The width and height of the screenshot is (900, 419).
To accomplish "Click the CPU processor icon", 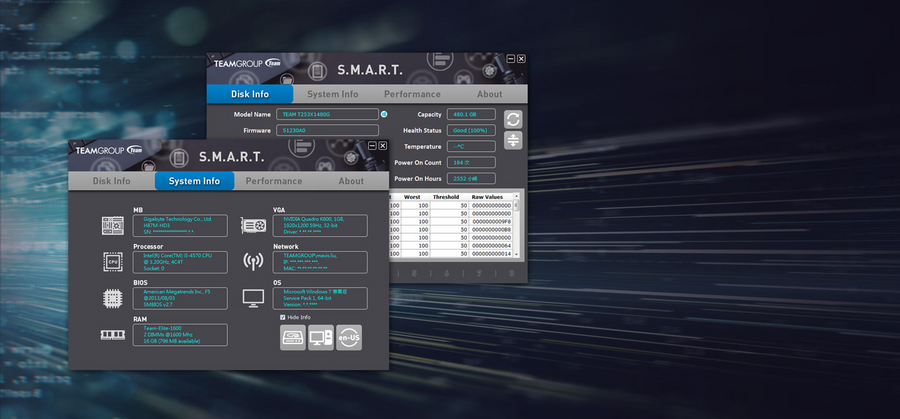I will pos(112,261).
